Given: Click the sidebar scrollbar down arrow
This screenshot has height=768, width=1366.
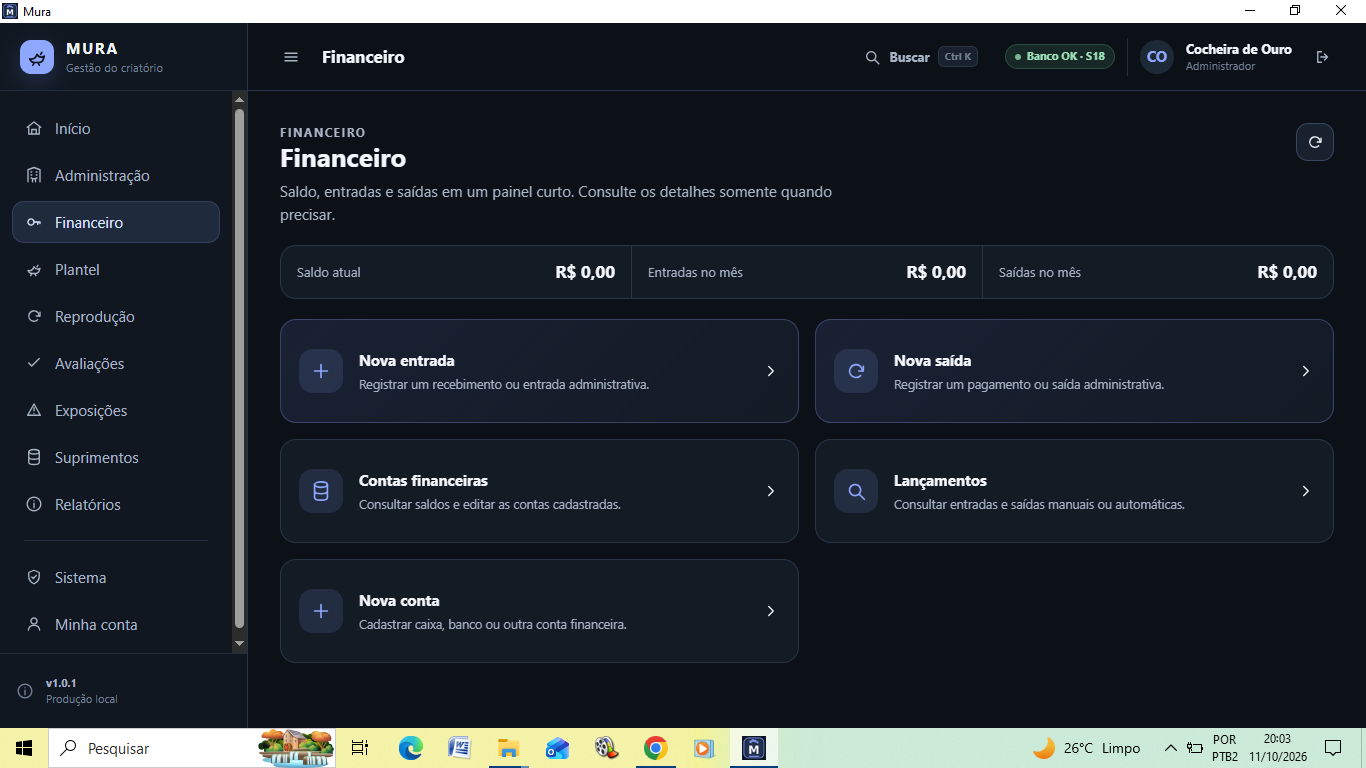Looking at the screenshot, I should 239,643.
